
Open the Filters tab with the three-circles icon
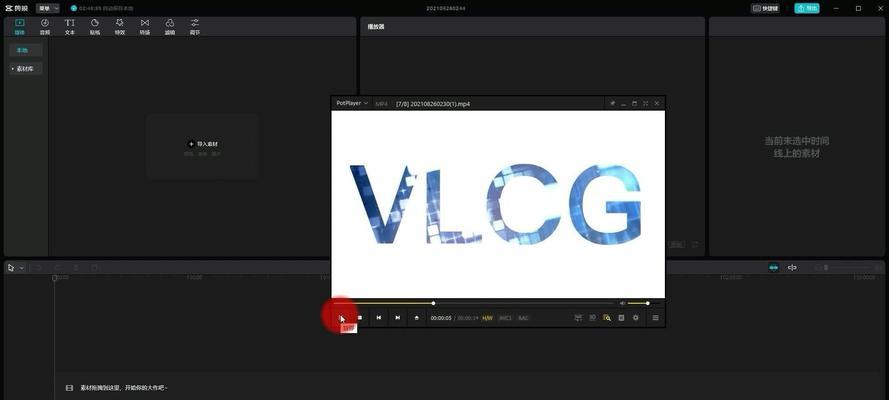170,27
